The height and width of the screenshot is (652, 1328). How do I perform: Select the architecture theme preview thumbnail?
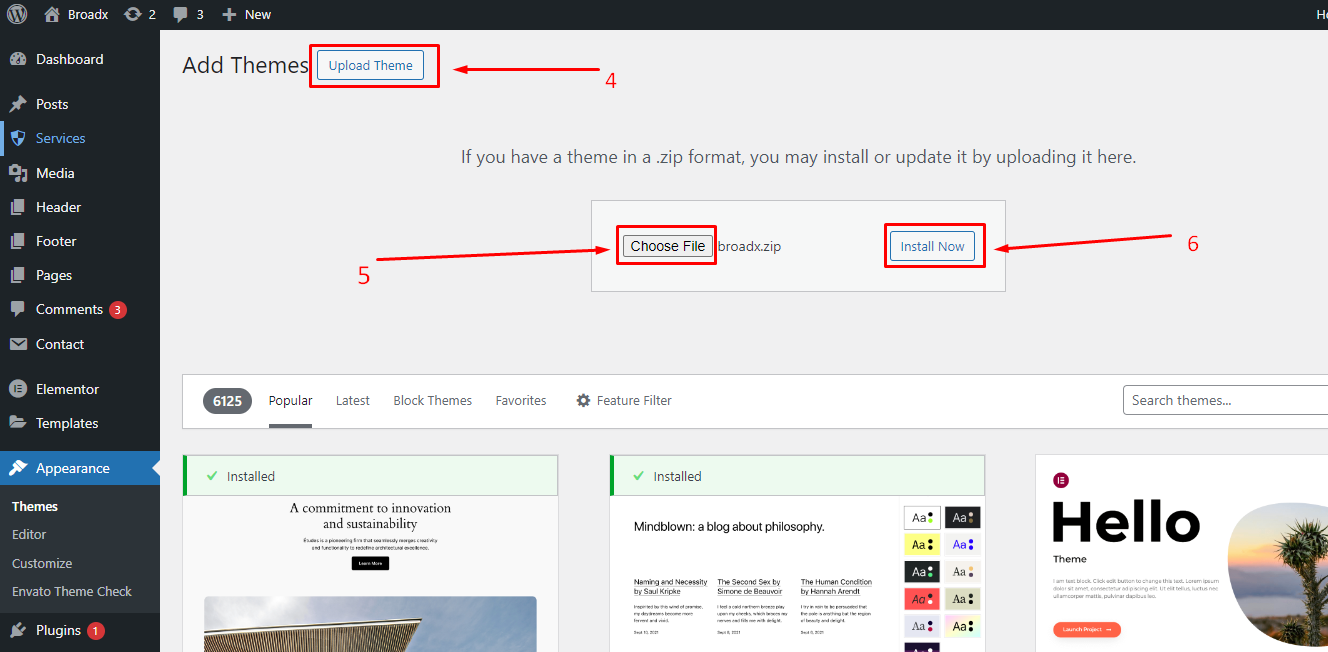coord(370,574)
